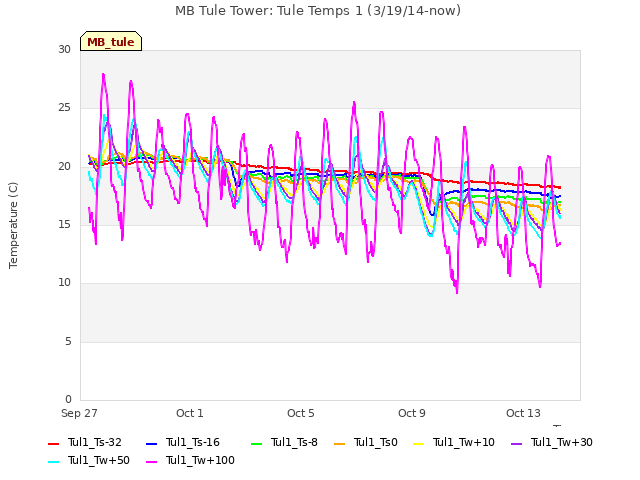640x480 pixels.
Task: Toggle the Tul1_Ts-8 series legend label
Action: tap(294, 442)
